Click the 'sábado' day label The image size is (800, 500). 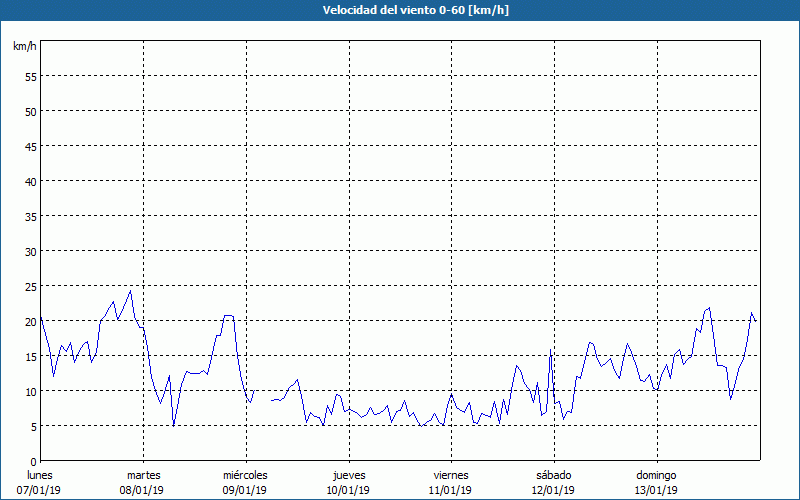coord(554,475)
